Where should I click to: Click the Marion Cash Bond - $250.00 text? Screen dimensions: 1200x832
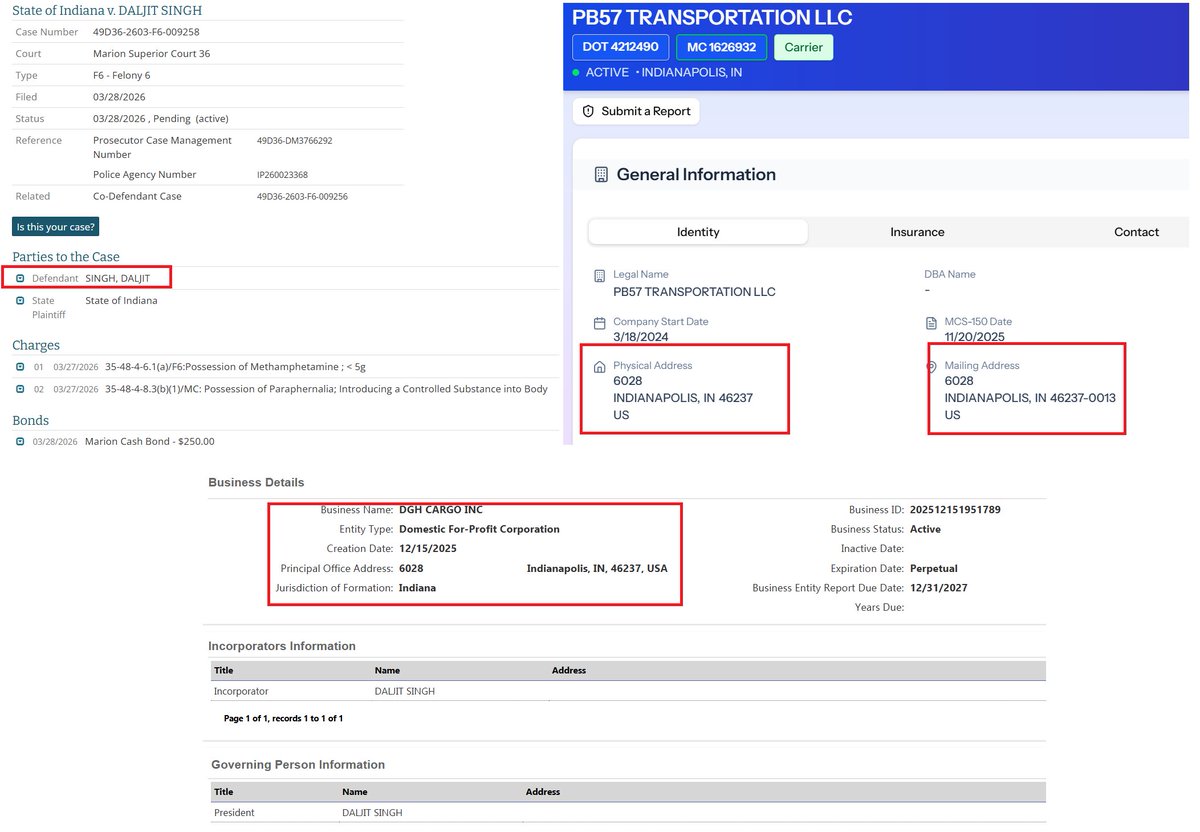click(149, 441)
